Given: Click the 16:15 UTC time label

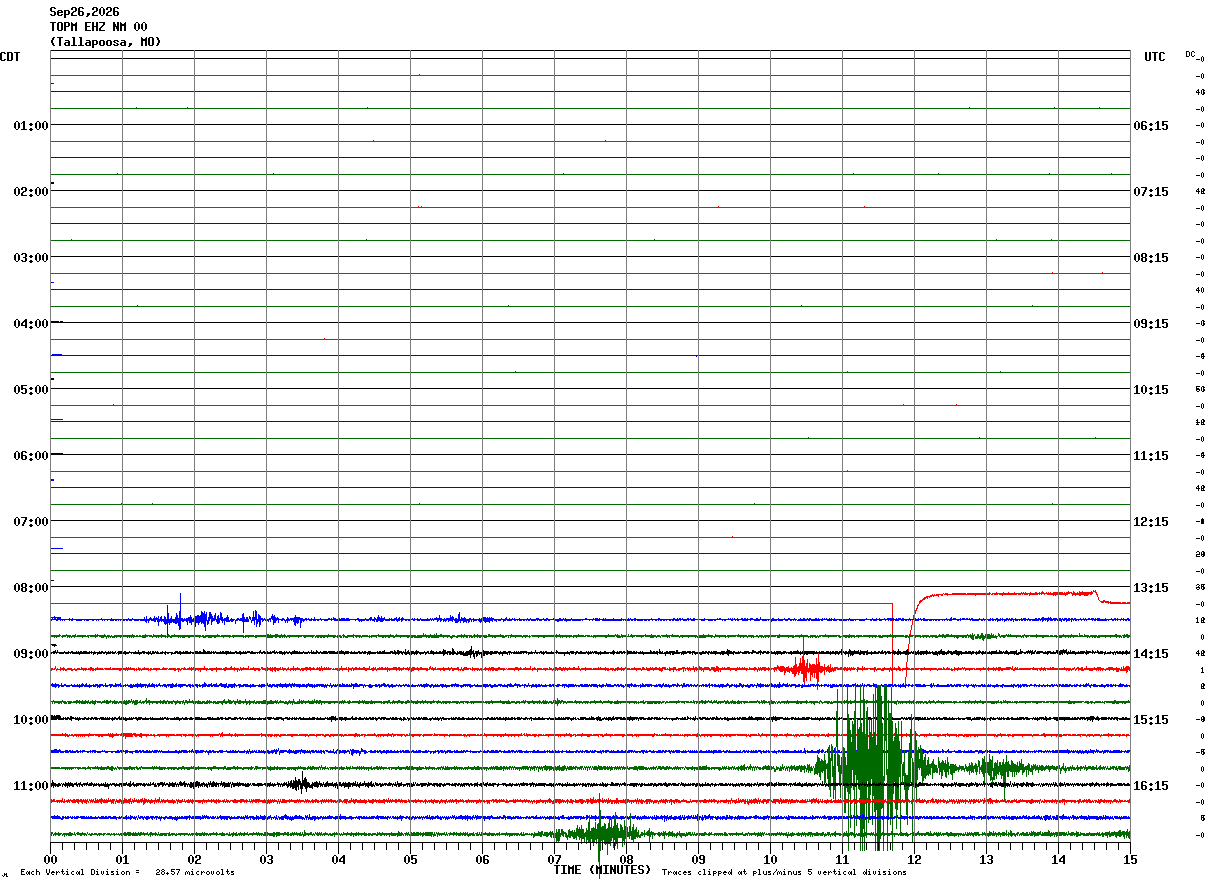Looking at the screenshot, I should 1151,785.
